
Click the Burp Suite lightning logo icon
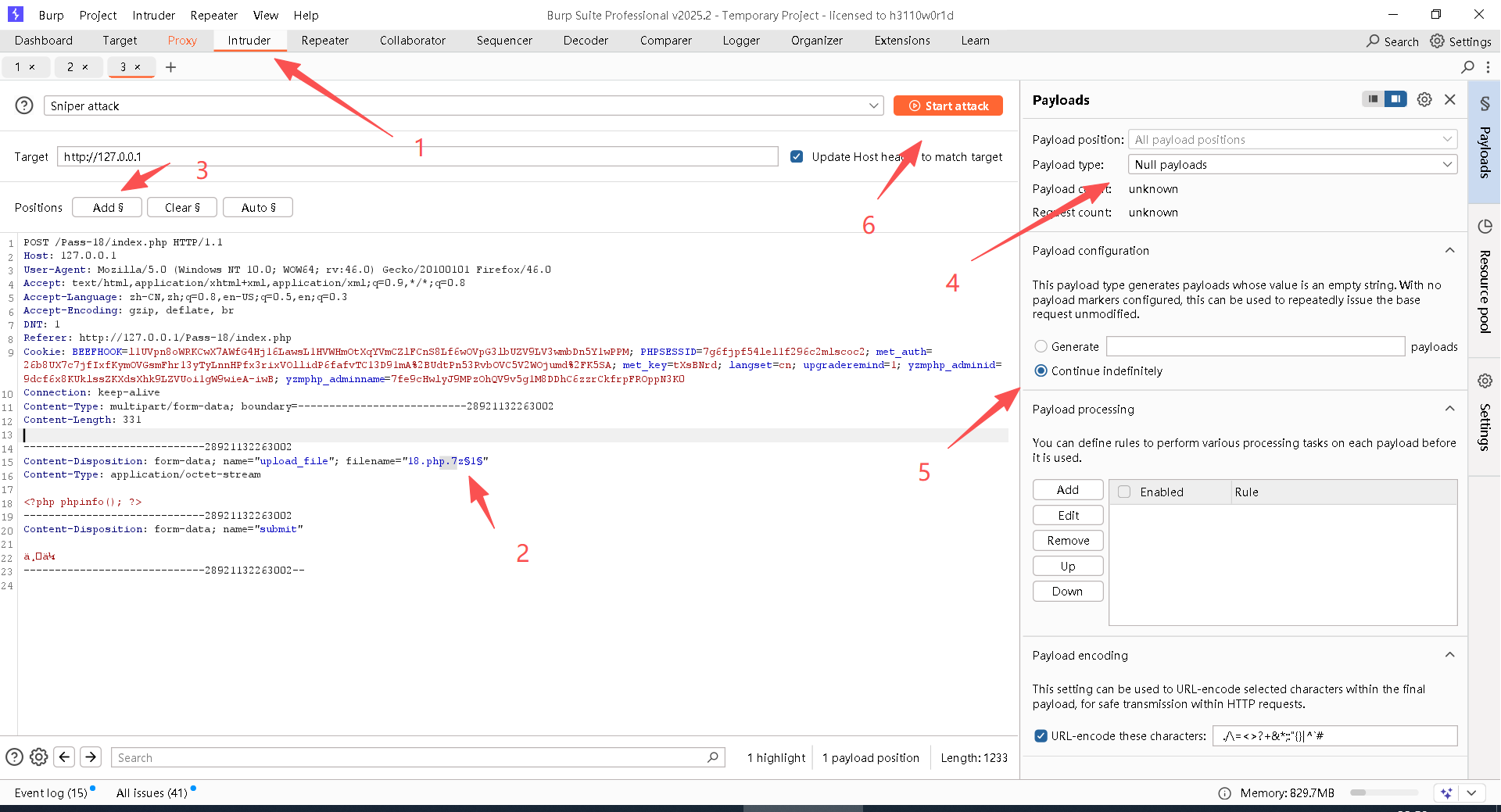coord(15,14)
